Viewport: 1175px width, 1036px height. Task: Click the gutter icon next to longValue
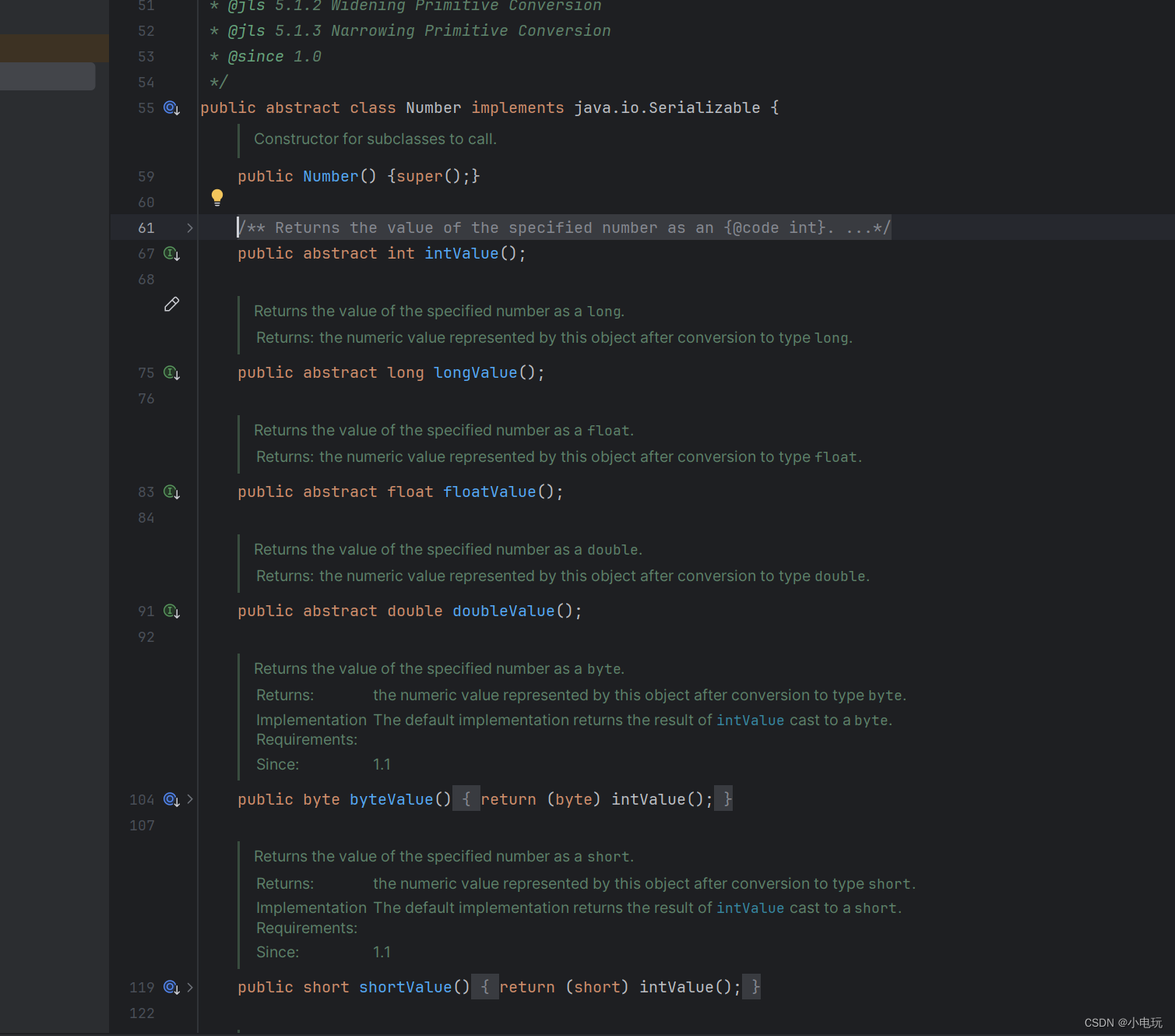(x=171, y=373)
